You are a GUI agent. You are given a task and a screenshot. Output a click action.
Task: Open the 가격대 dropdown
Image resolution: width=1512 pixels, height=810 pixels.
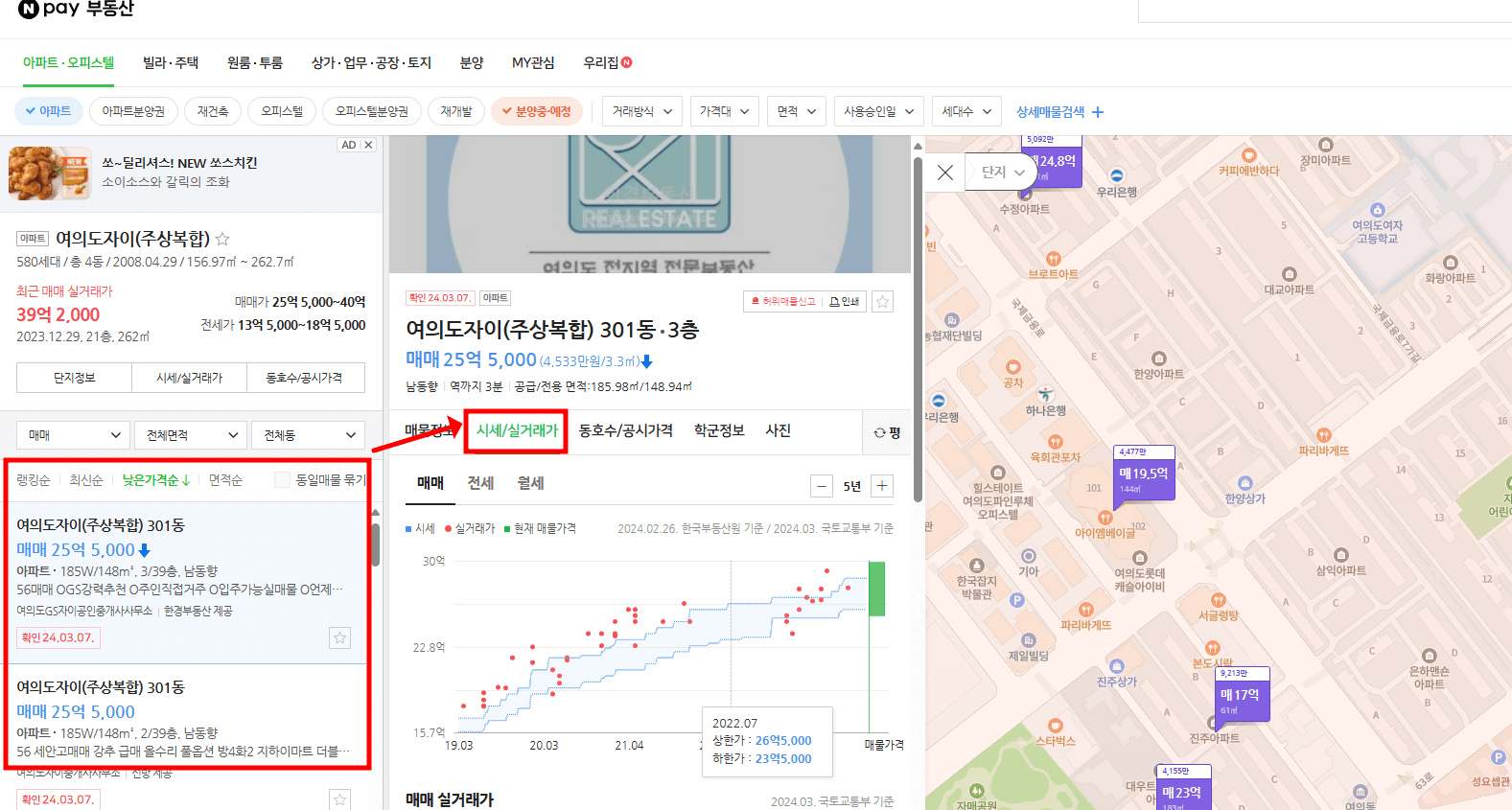[724, 111]
